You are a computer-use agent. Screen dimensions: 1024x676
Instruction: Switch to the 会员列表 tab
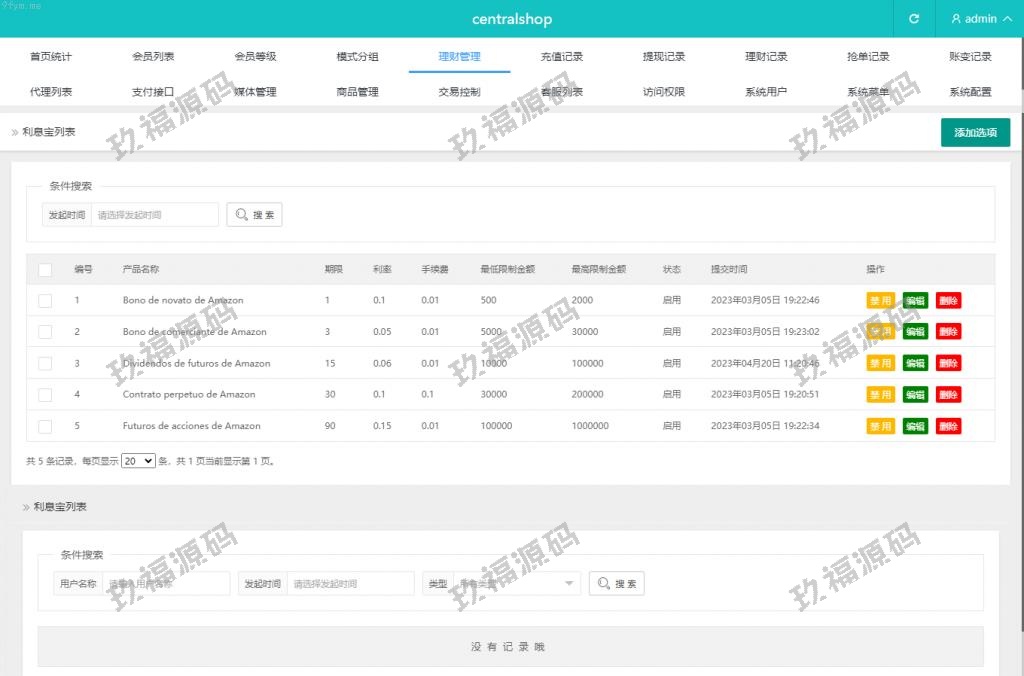point(153,57)
